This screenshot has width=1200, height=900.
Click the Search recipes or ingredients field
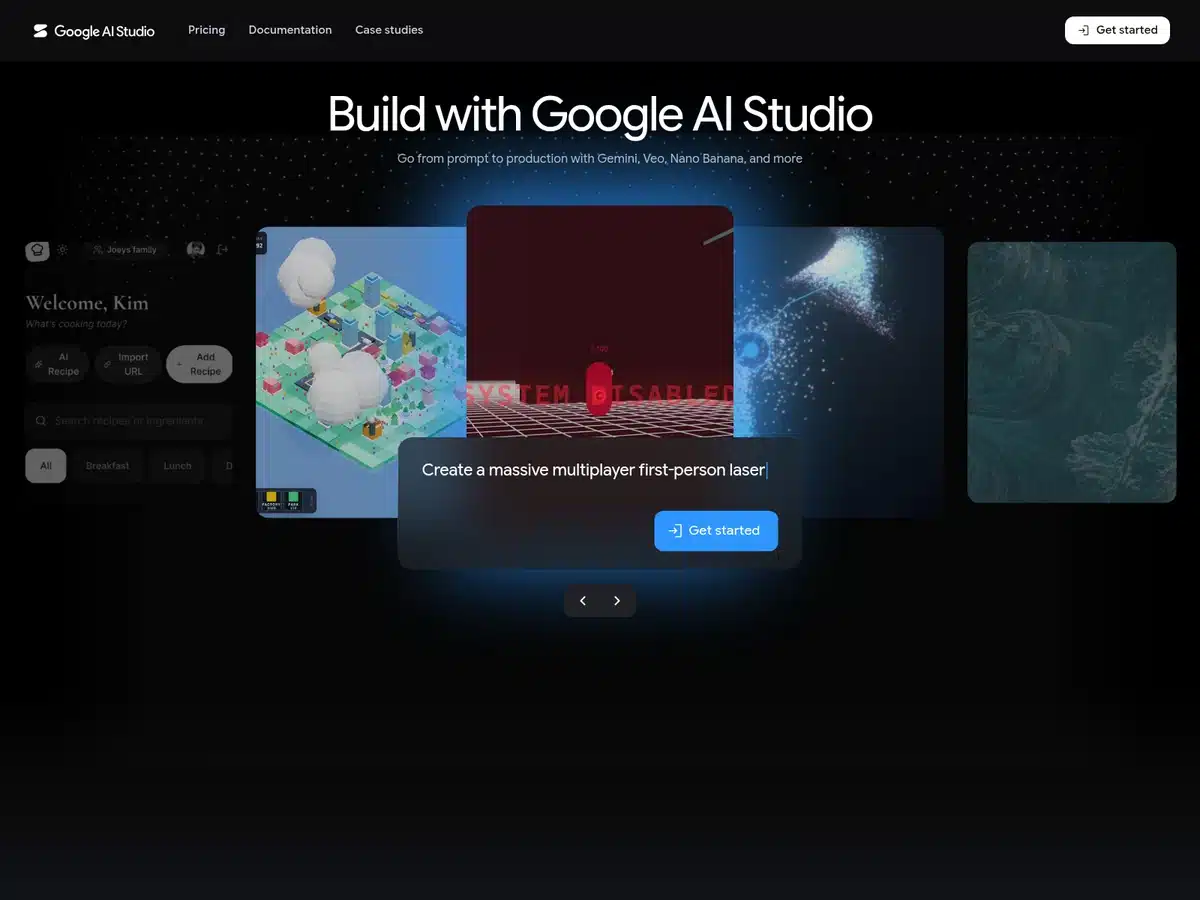coord(129,421)
